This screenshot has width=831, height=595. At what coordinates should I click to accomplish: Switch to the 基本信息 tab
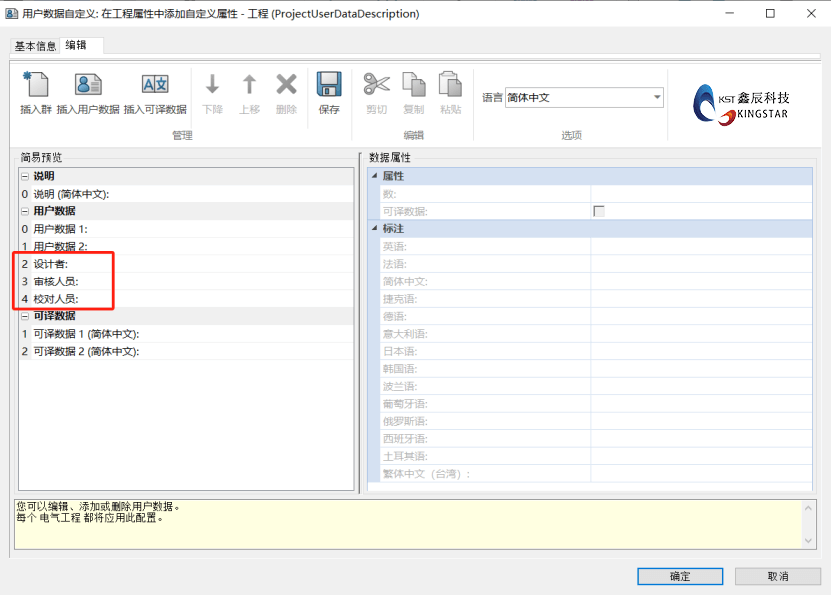[x=35, y=46]
